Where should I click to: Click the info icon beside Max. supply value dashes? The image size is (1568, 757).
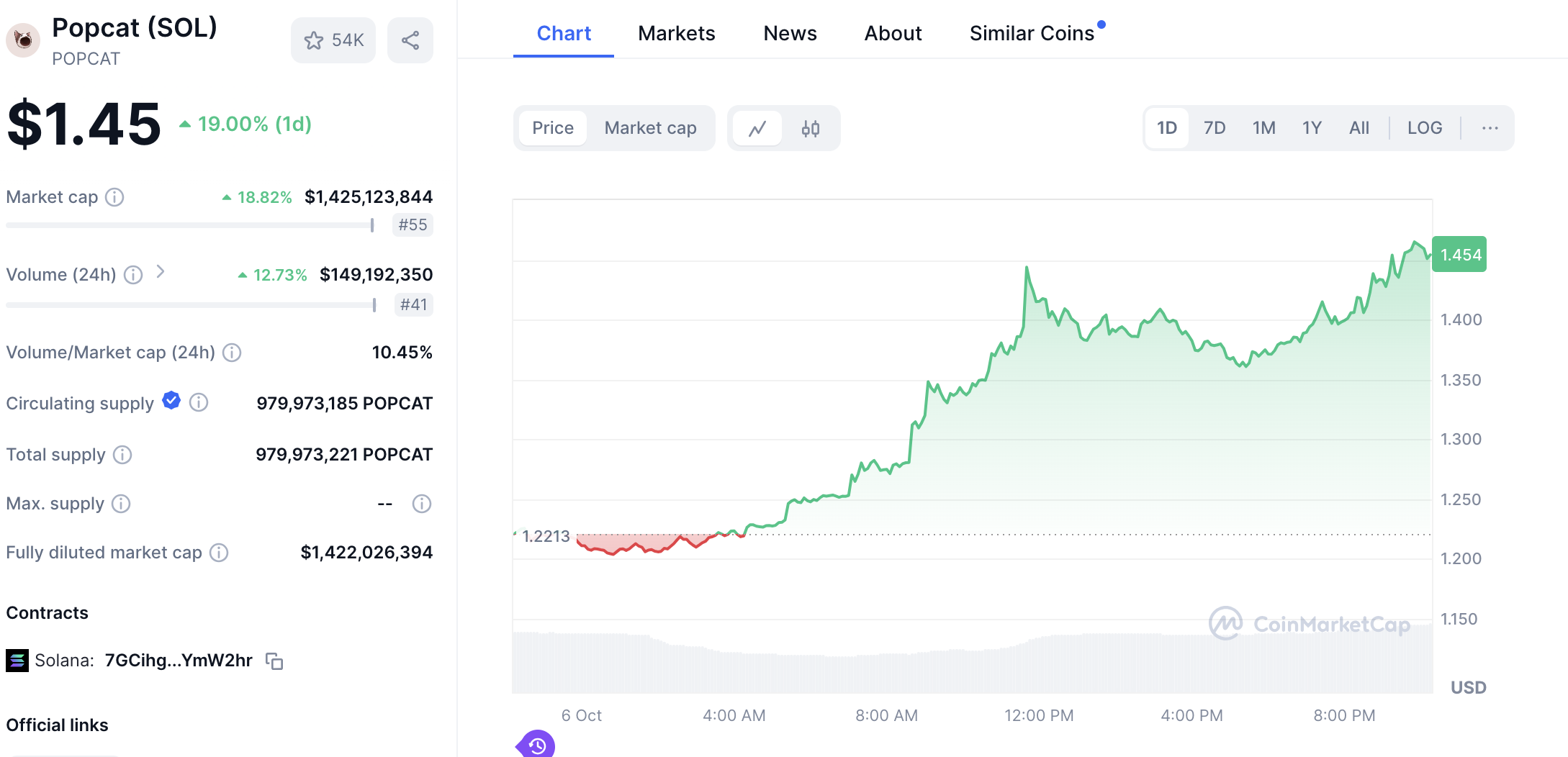(x=422, y=504)
